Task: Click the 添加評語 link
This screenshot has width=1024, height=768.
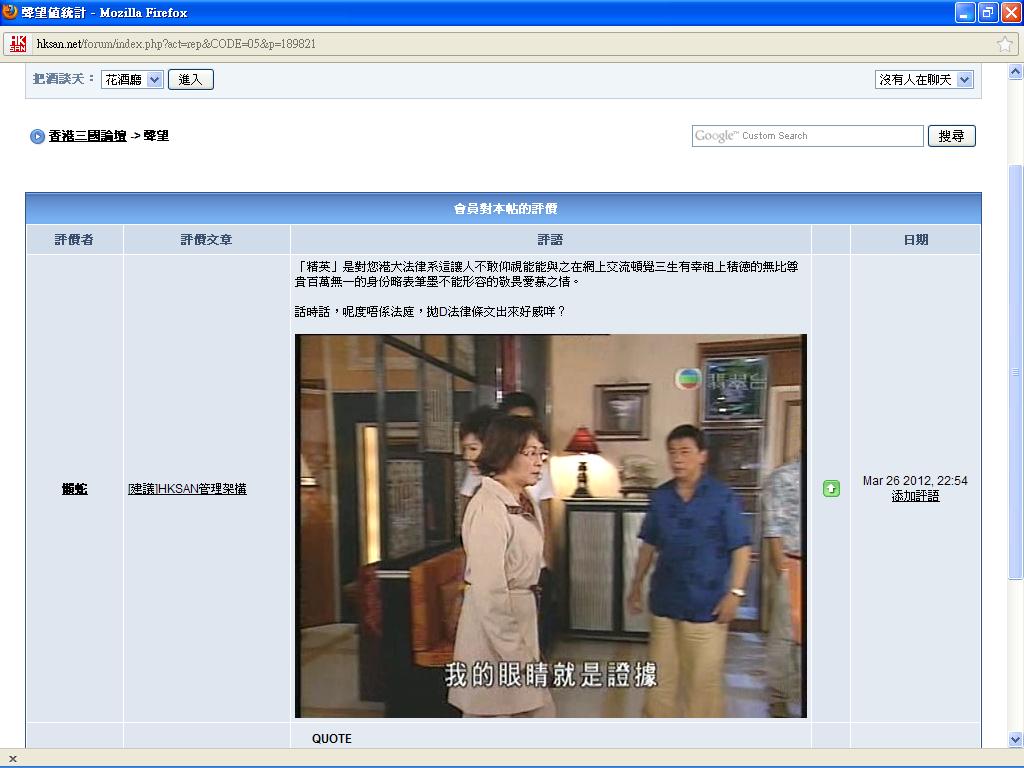Action: pyautogui.click(x=916, y=496)
